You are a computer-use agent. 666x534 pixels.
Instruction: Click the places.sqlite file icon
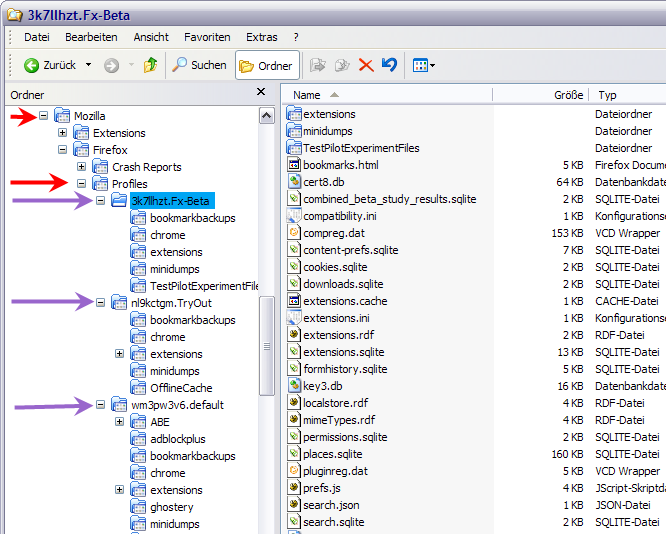[294, 454]
